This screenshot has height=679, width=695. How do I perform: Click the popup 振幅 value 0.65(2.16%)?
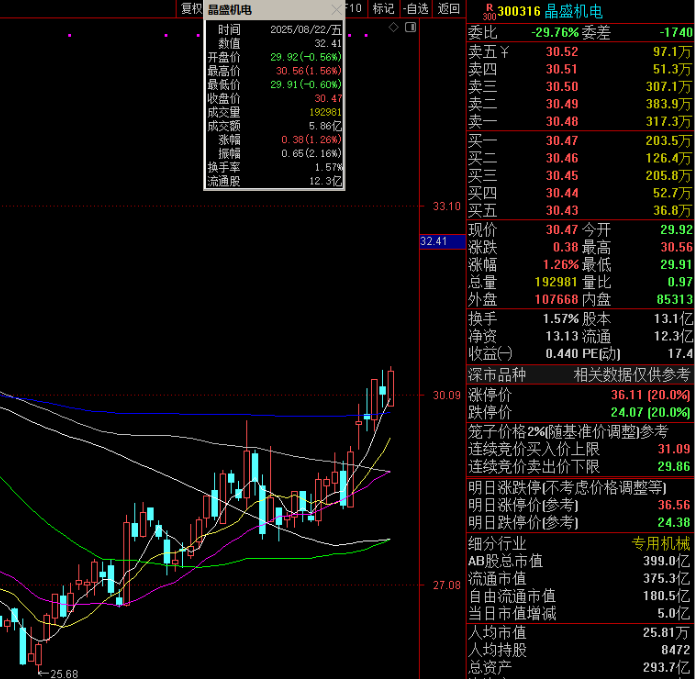312,154
